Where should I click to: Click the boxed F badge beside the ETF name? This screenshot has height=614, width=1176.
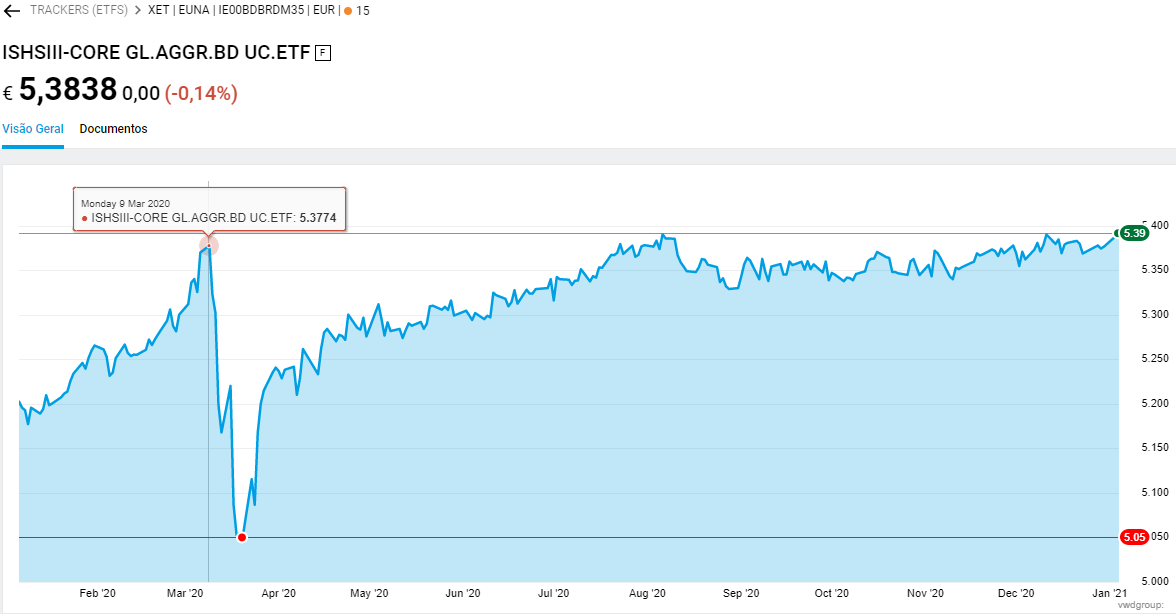tap(322, 53)
